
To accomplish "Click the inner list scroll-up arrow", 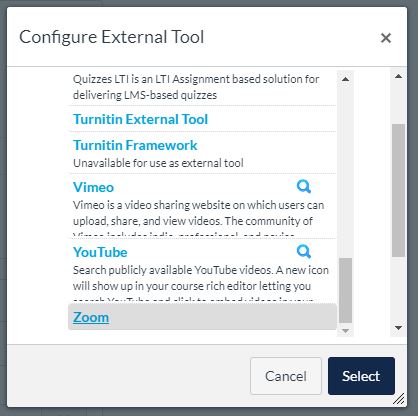I will coord(345,79).
